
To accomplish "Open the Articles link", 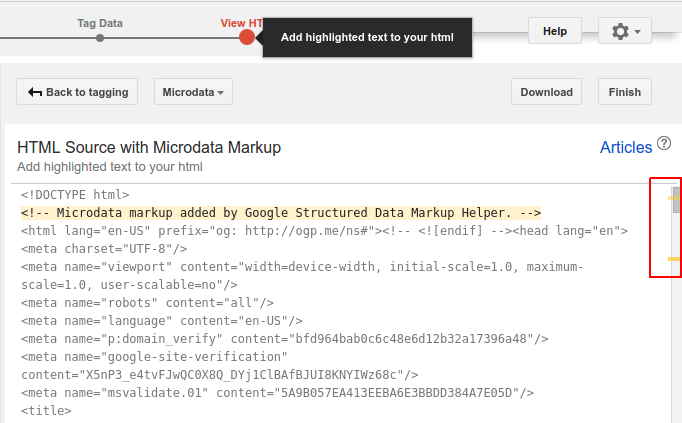I will [x=625, y=147].
